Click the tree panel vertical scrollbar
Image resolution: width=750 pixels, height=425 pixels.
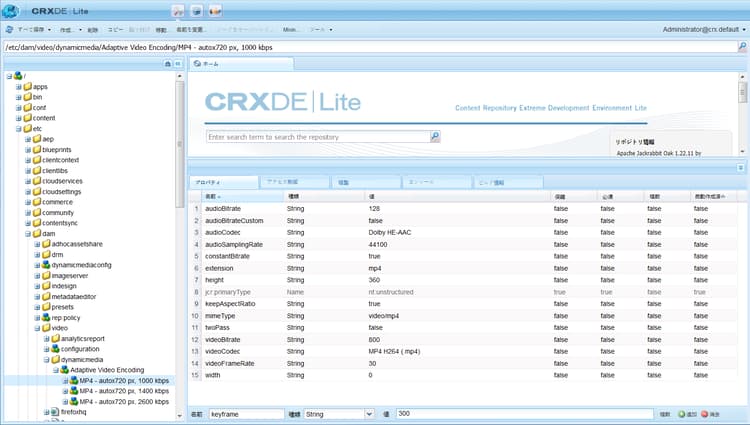coord(180,143)
